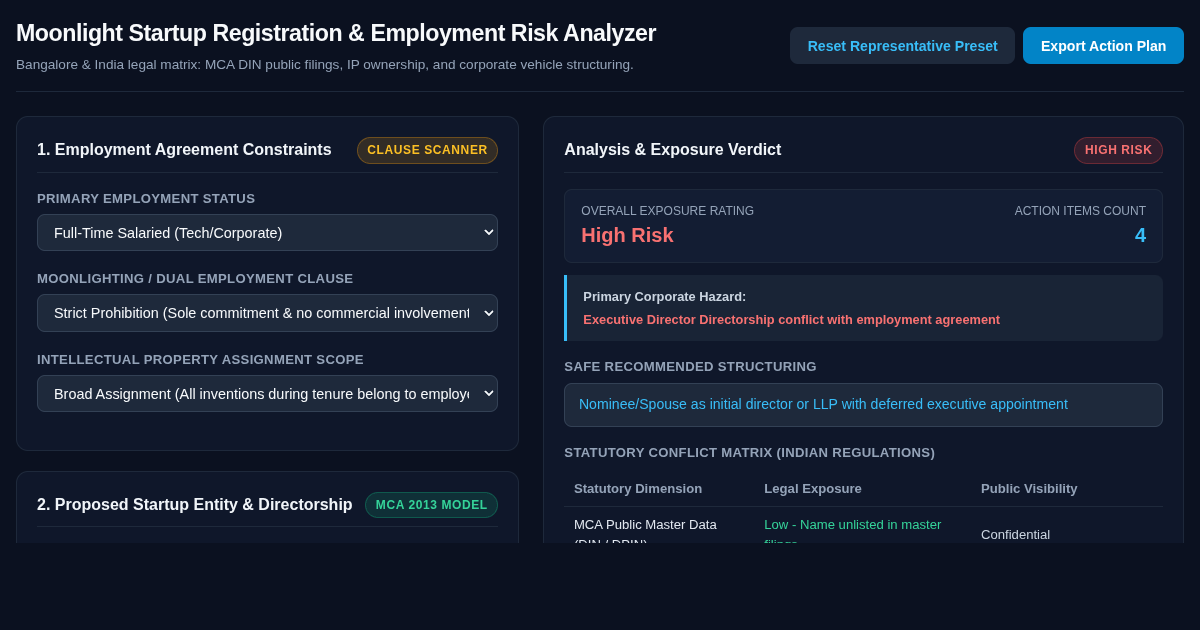Click heading 1. Employment Agreement Constraints

(x=184, y=150)
